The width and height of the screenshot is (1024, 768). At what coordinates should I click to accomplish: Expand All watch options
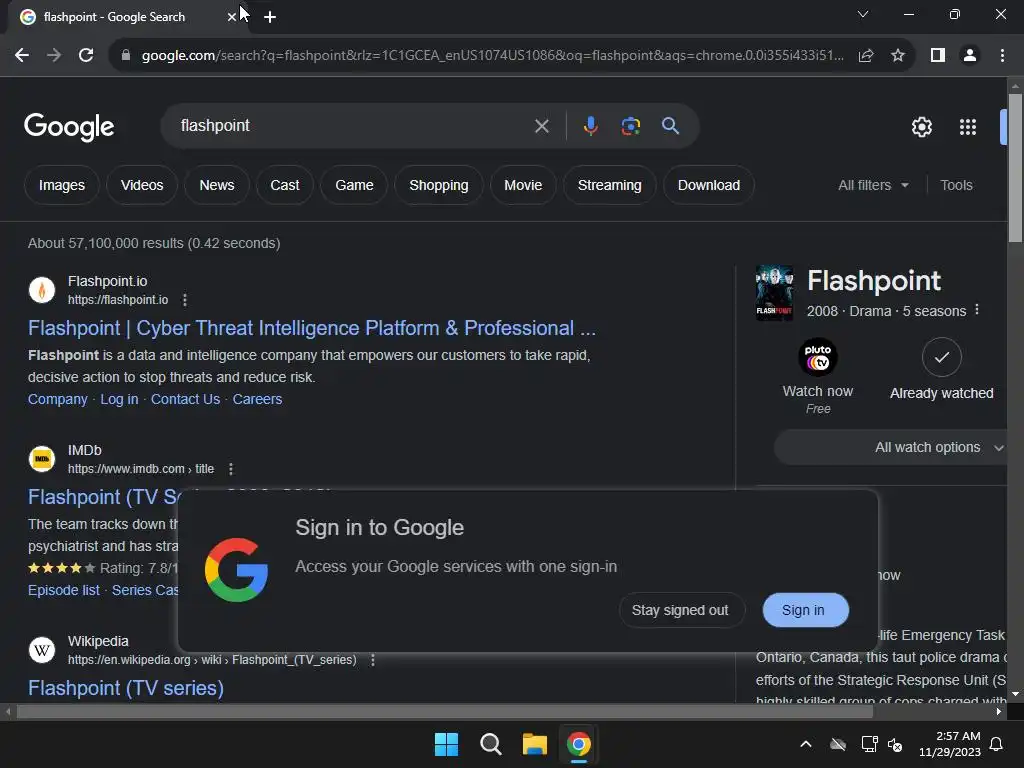click(891, 447)
